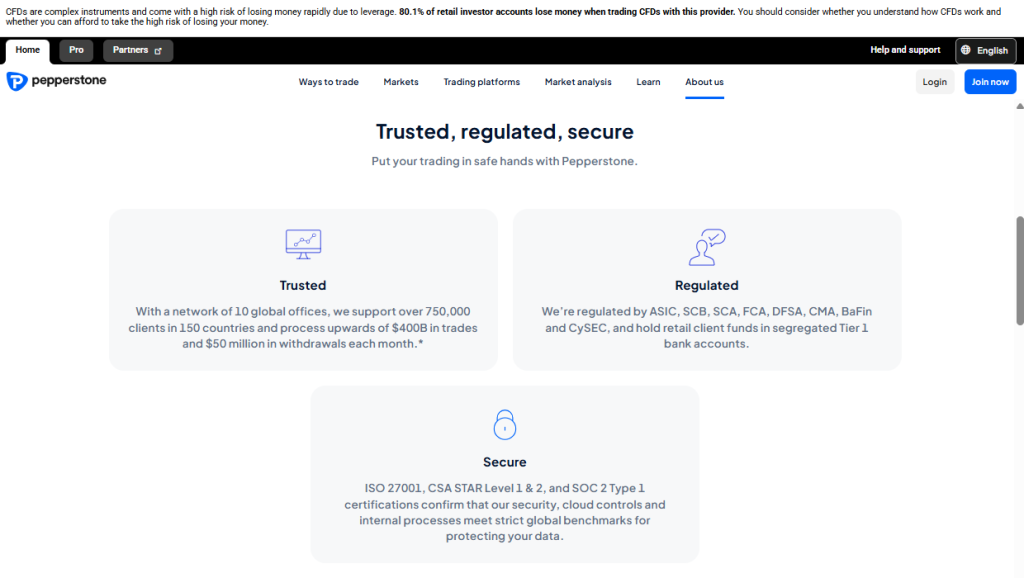This screenshot has width=1024, height=578.
Task: Open the Market analysis menu
Action: (578, 82)
